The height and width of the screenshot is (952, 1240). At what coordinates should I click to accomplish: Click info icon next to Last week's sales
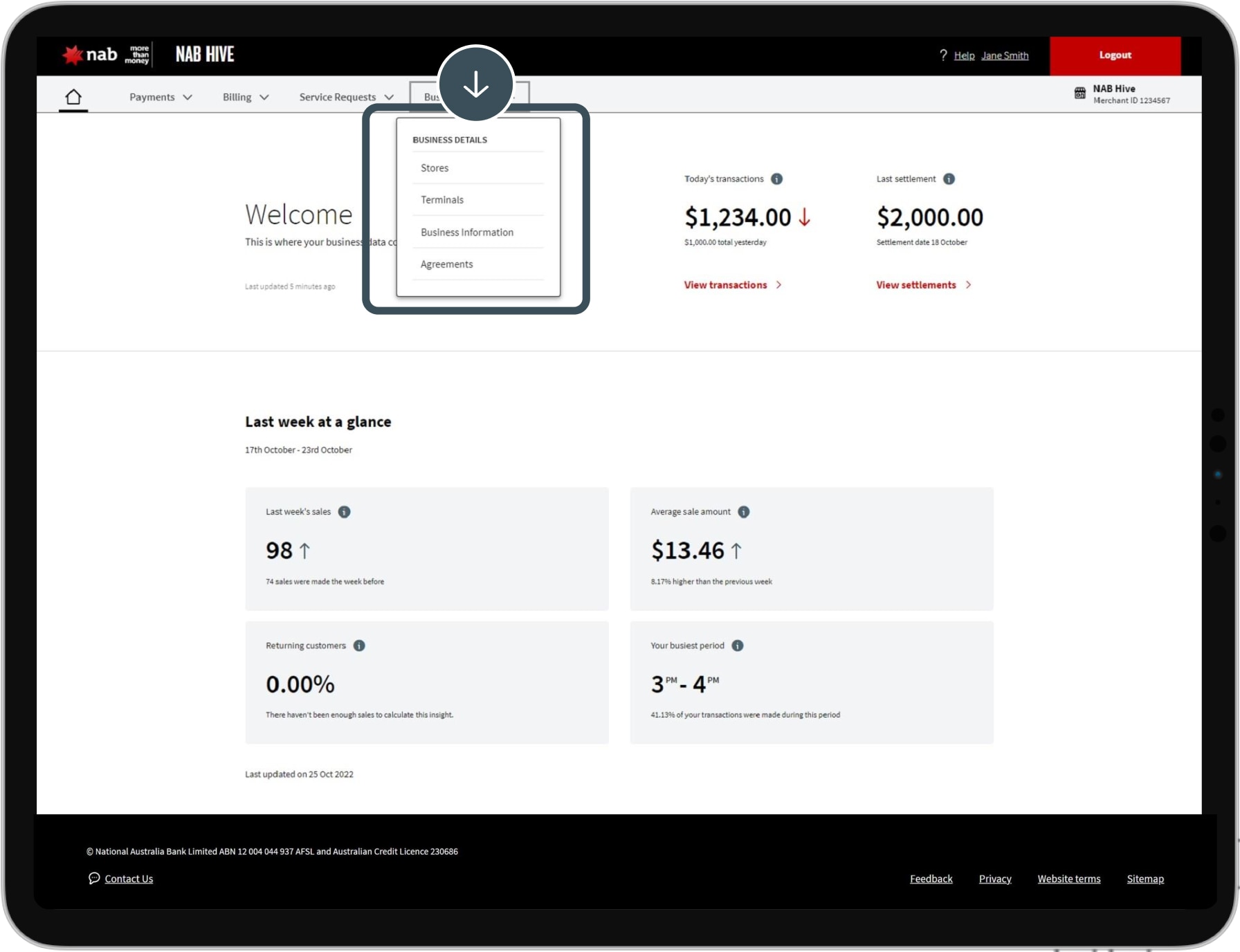click(x=344, y=512)
